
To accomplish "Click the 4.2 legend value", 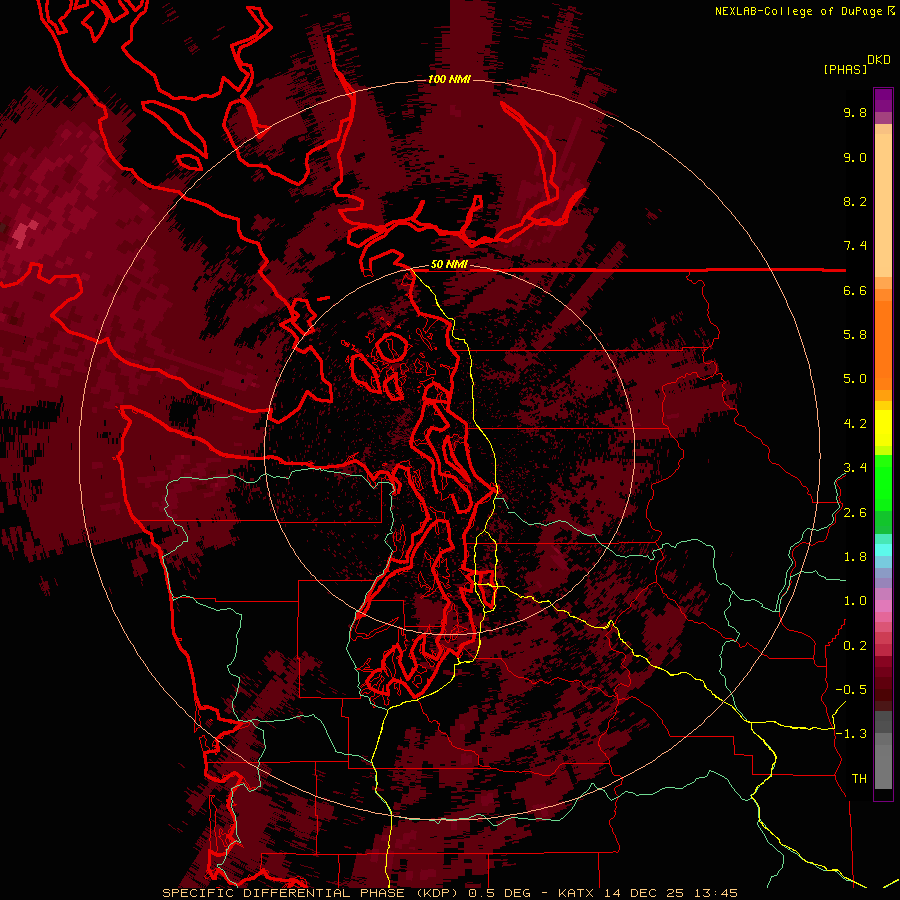I will (x=855, y=424).
